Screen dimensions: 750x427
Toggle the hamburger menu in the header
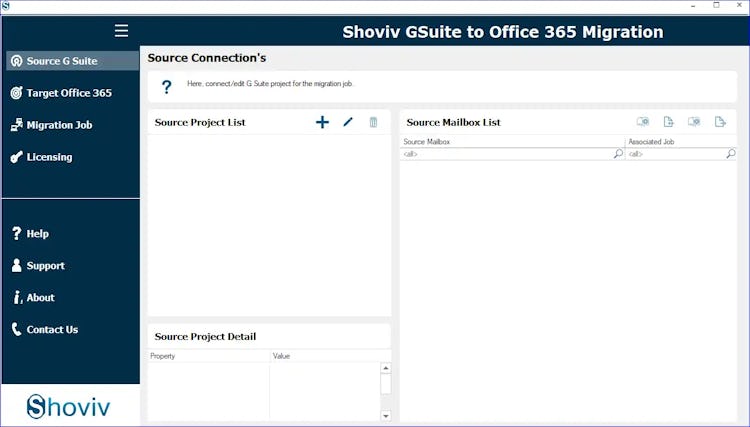[121, 31]
